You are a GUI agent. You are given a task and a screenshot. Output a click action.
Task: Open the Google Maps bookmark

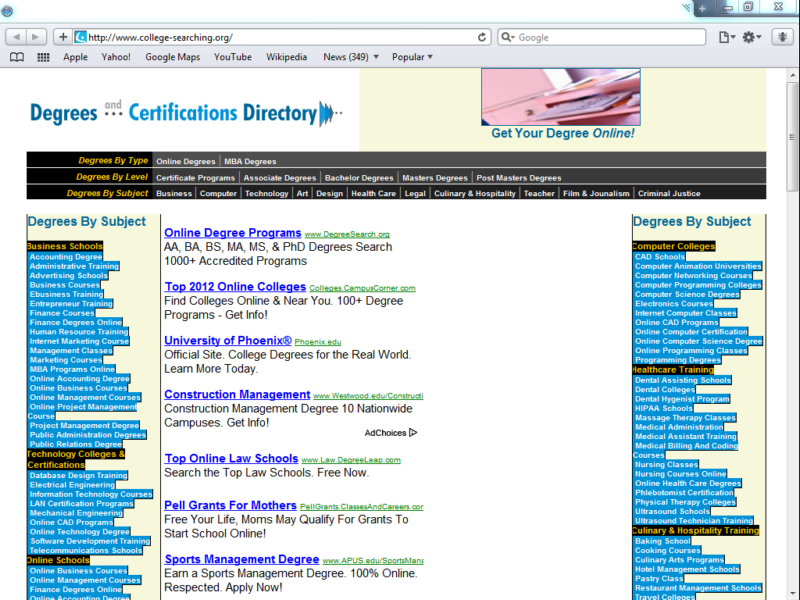coord(172,57)
